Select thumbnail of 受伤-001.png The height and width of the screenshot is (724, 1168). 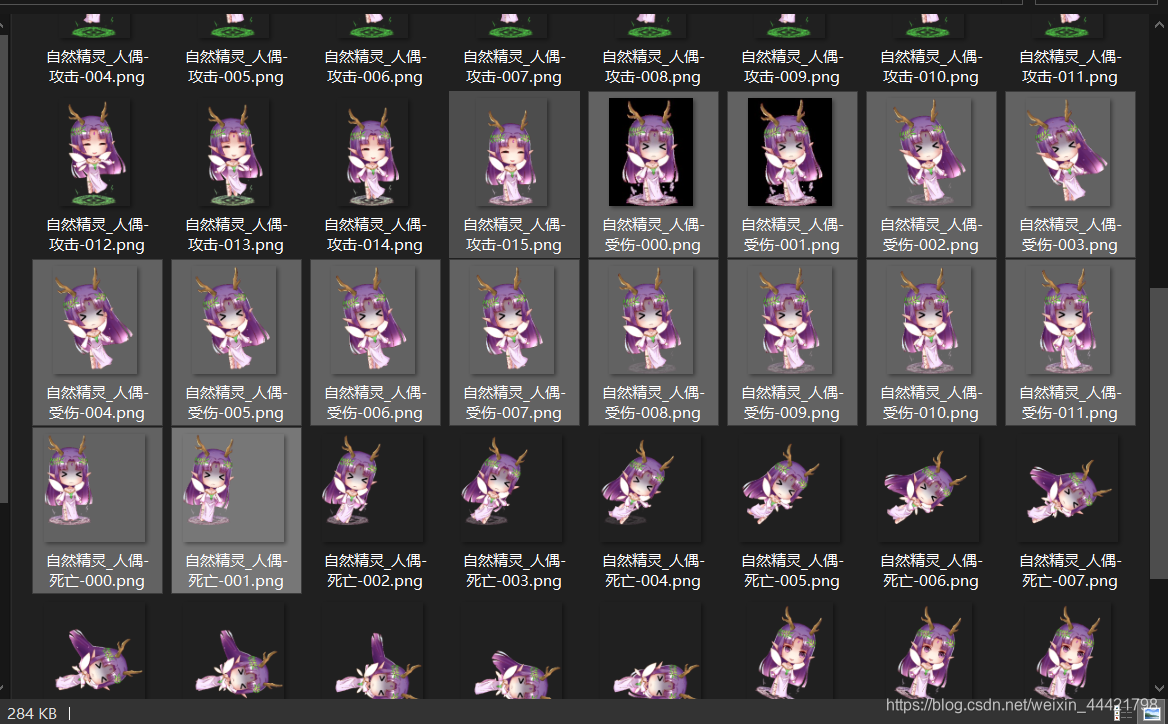(x=790, y=153)
